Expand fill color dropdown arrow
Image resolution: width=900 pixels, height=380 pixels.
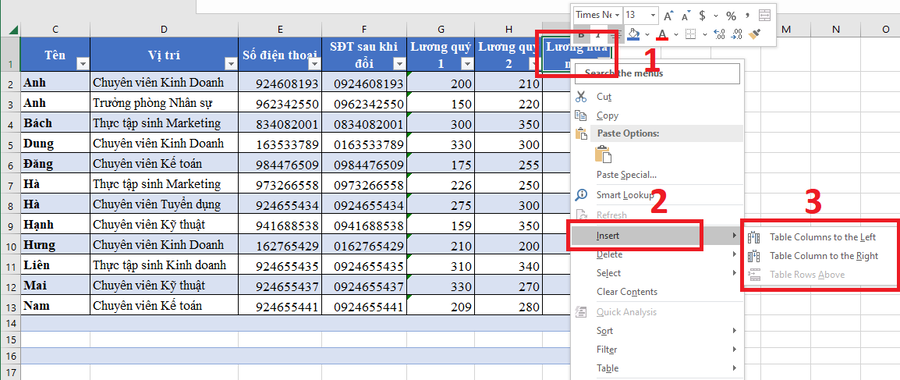click(647, 34)
